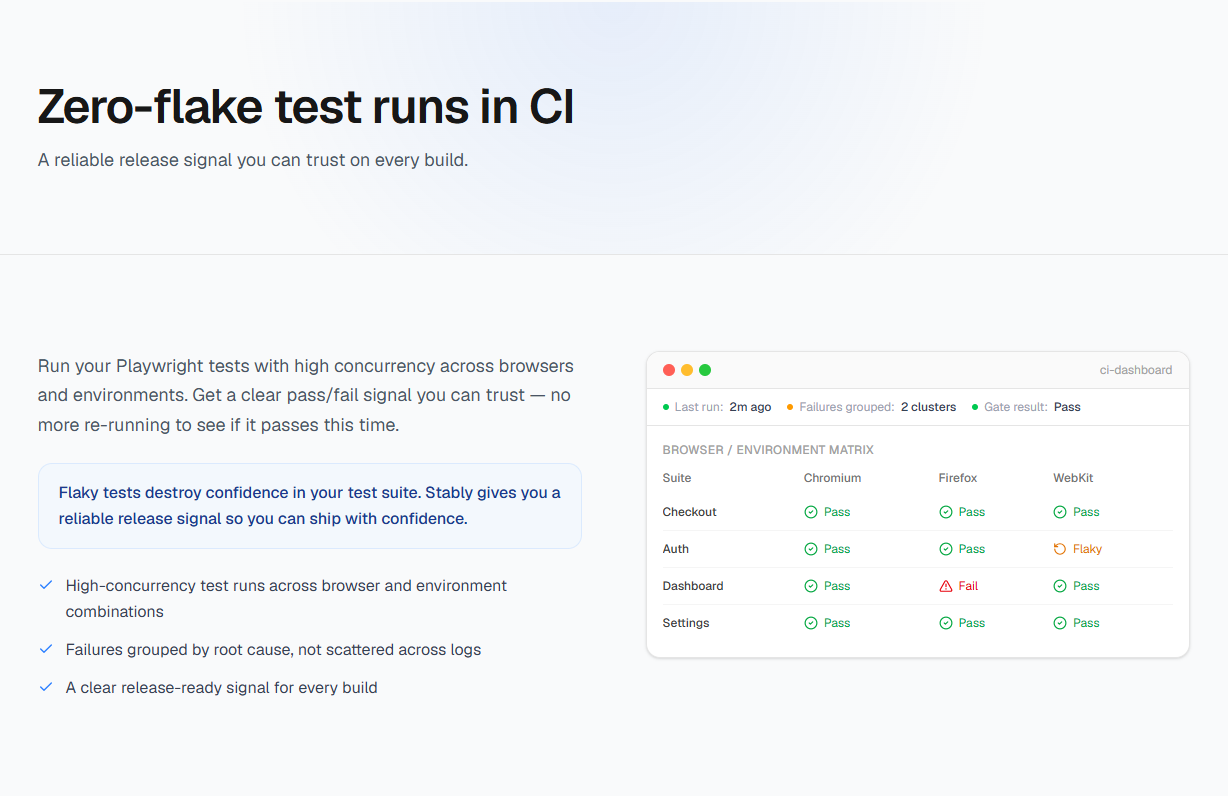1228x796 pixels.
Task: Select the Chromium column header
Action: click(x=832, y=478)
